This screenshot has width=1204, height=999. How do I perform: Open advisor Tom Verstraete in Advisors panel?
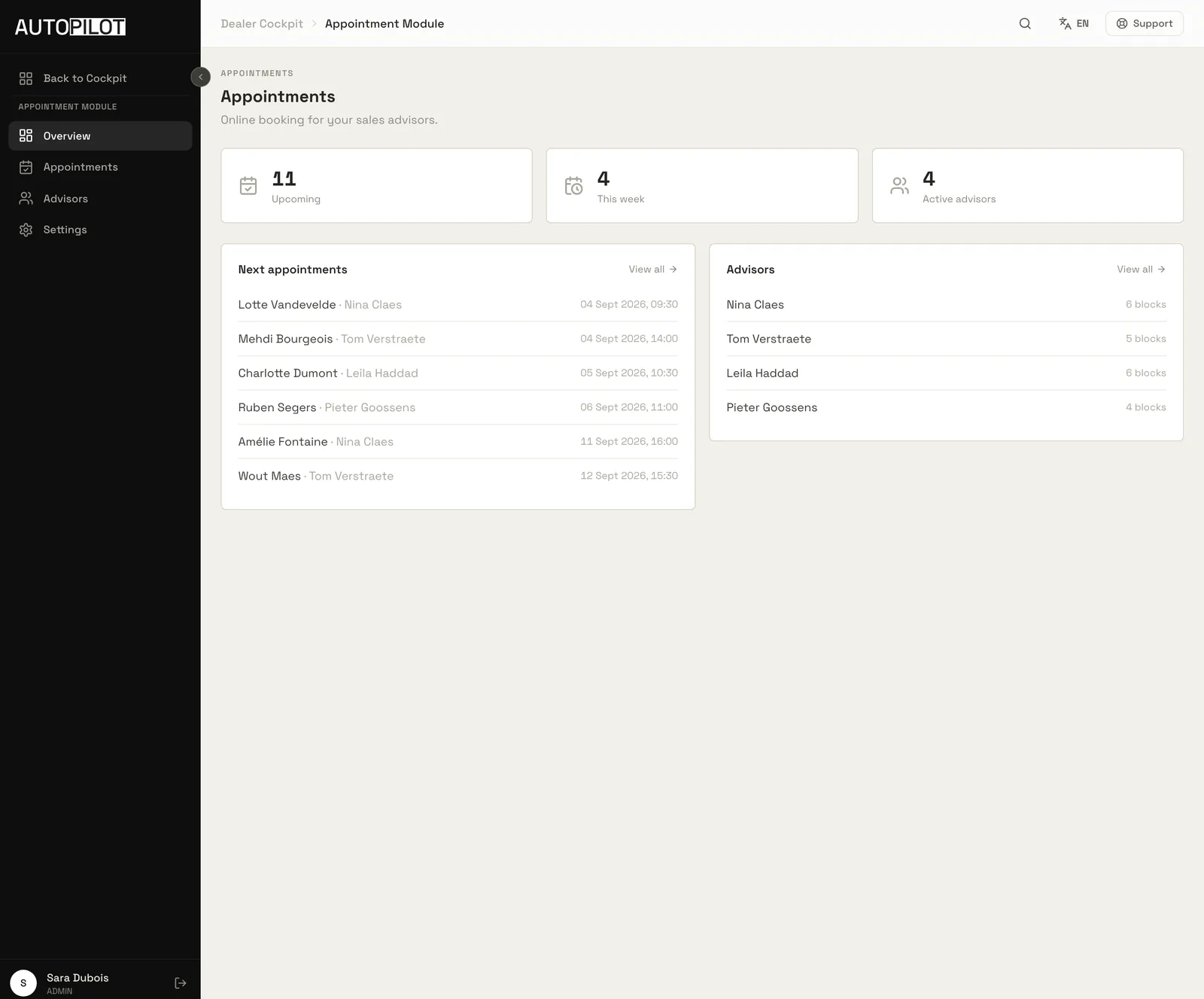[x=946, y=339]
